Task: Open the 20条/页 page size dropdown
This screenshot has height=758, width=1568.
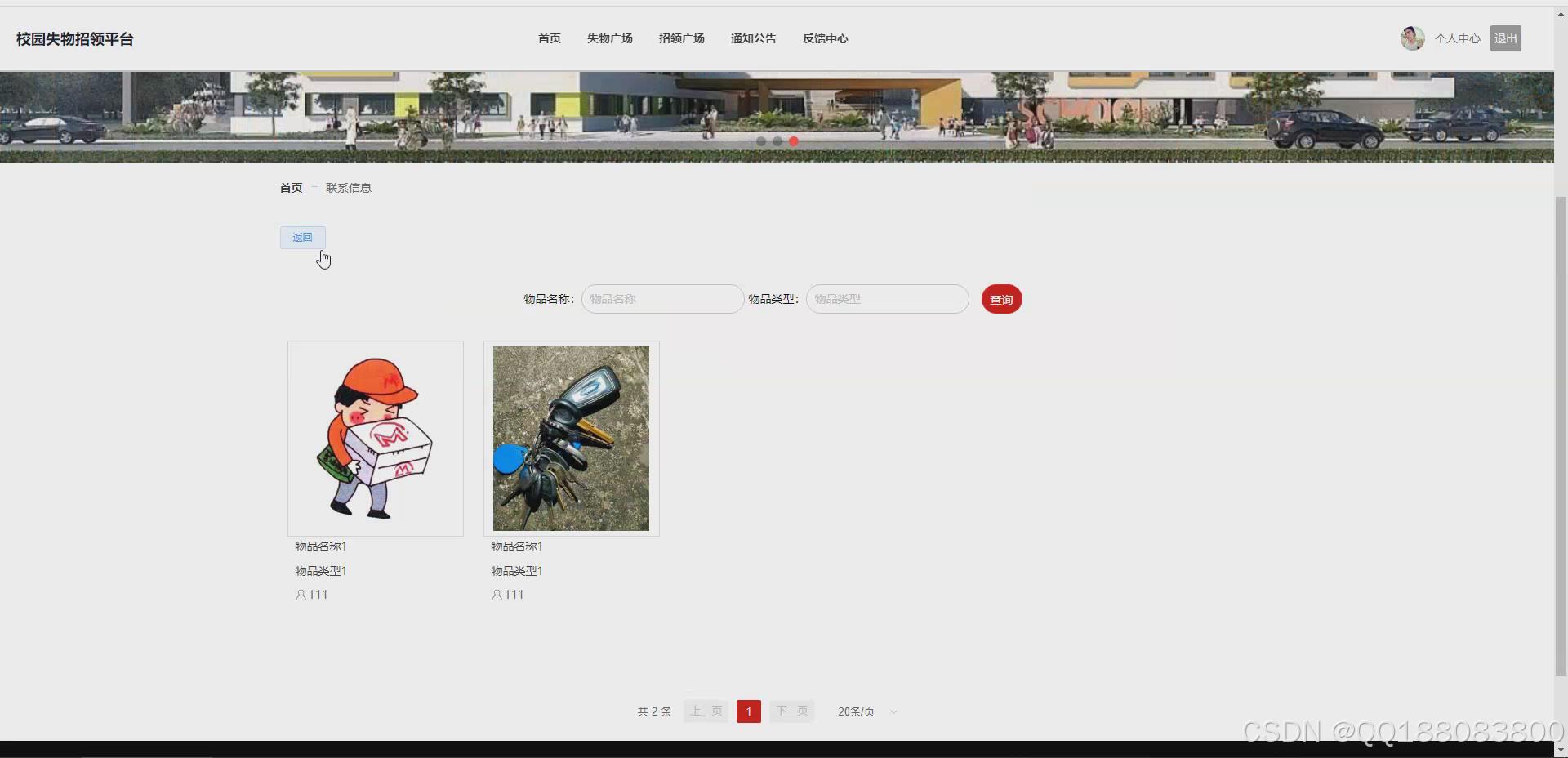Action: point(857,711)
